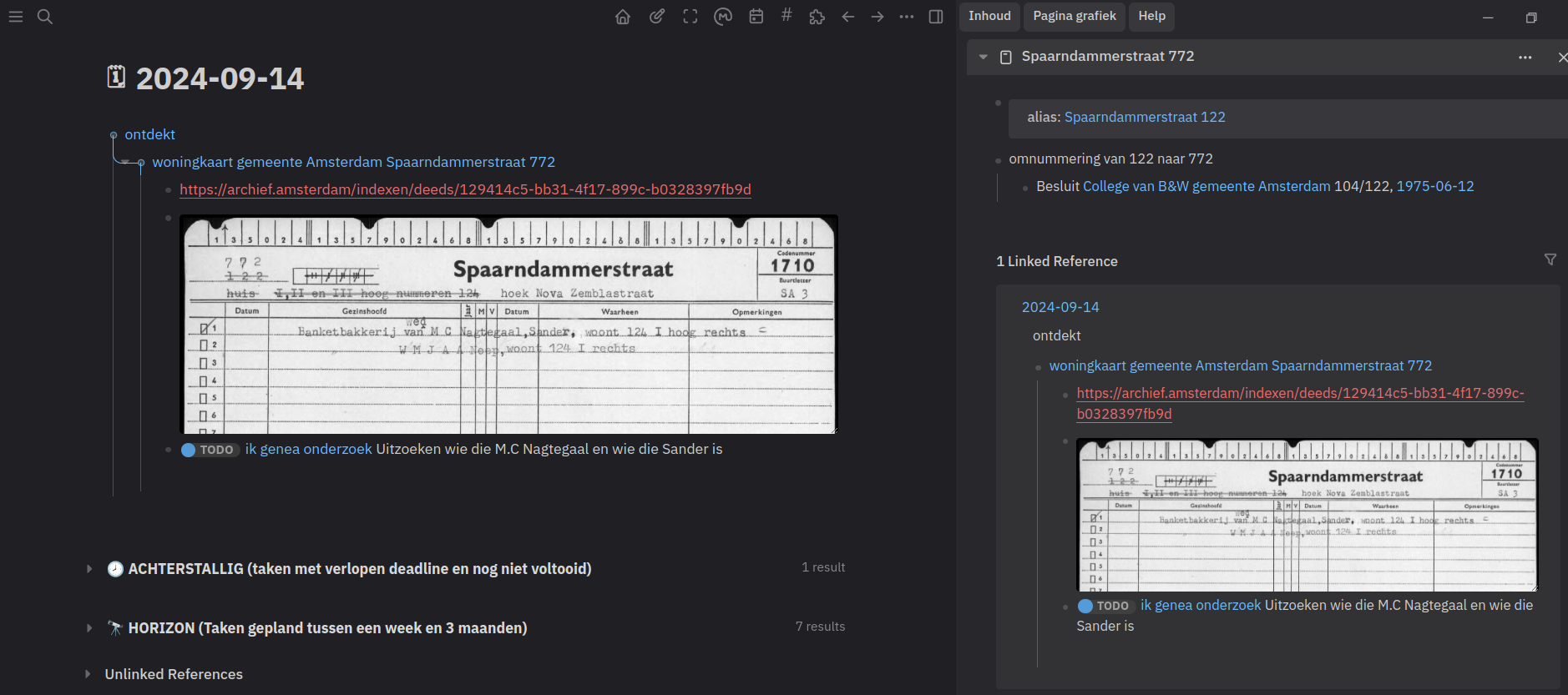1568x695 pixels.
Task: Expand the ACHTERSTALLIG query section
Action: pos(89,569)
